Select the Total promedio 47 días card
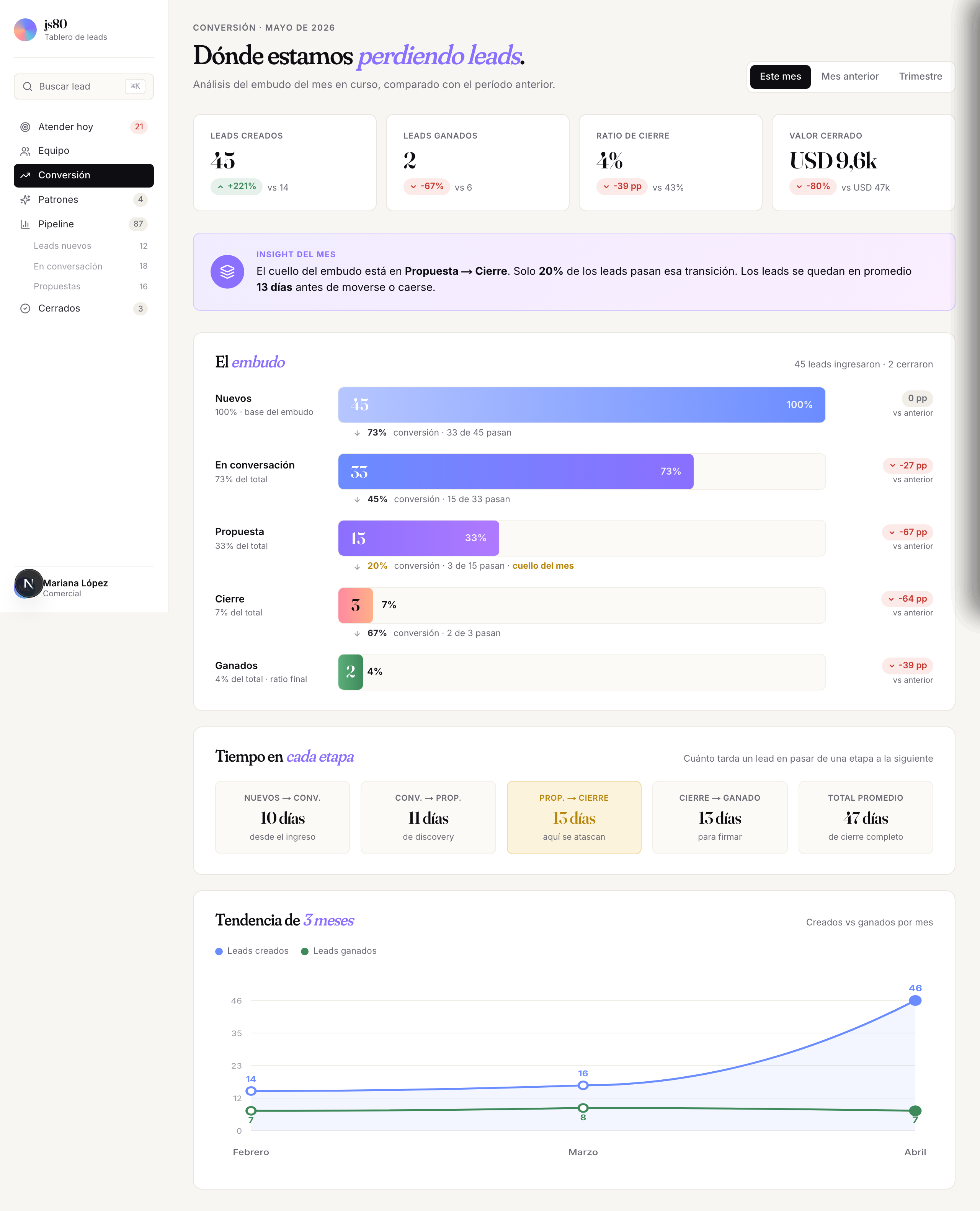This screenshot has width=980, height=1211. coord(866,818)
